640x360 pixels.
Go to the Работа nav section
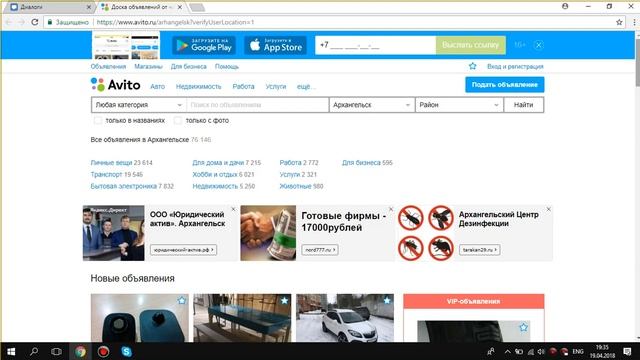(x=243, y=87)
